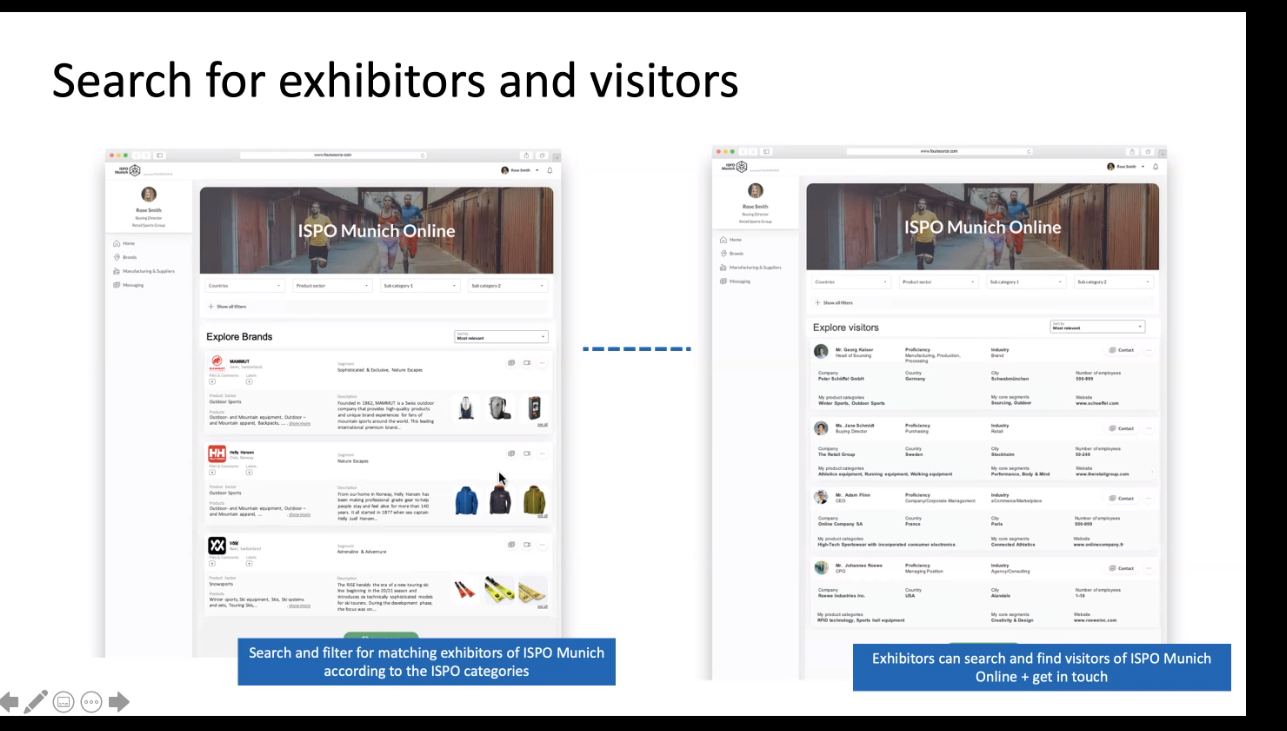Open Messaging in Explore visitors window sidebar

pos(735,281)
